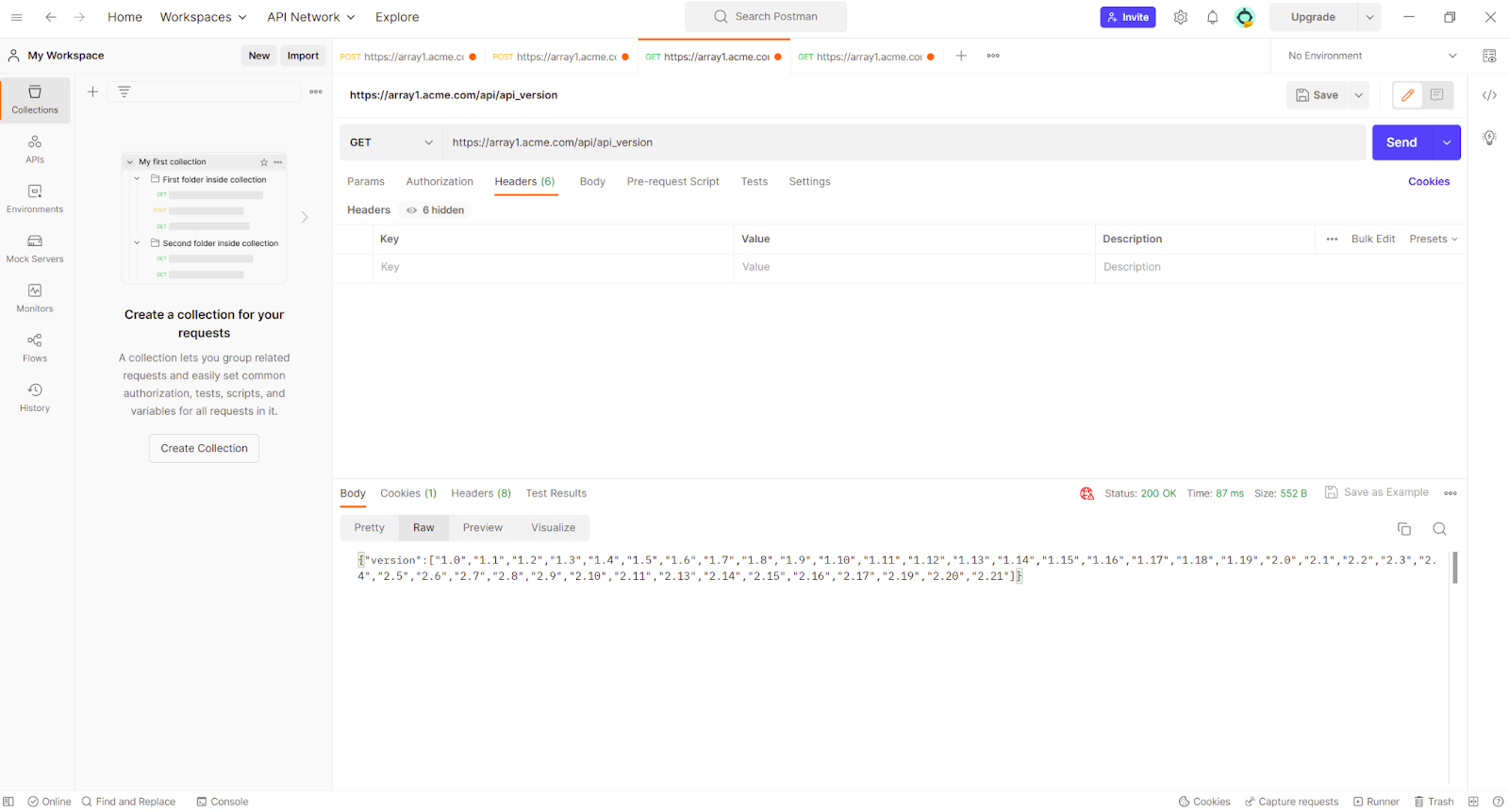Open Monitors in the sidebar
Screen dimensions: 1509x812
point(35,299)
